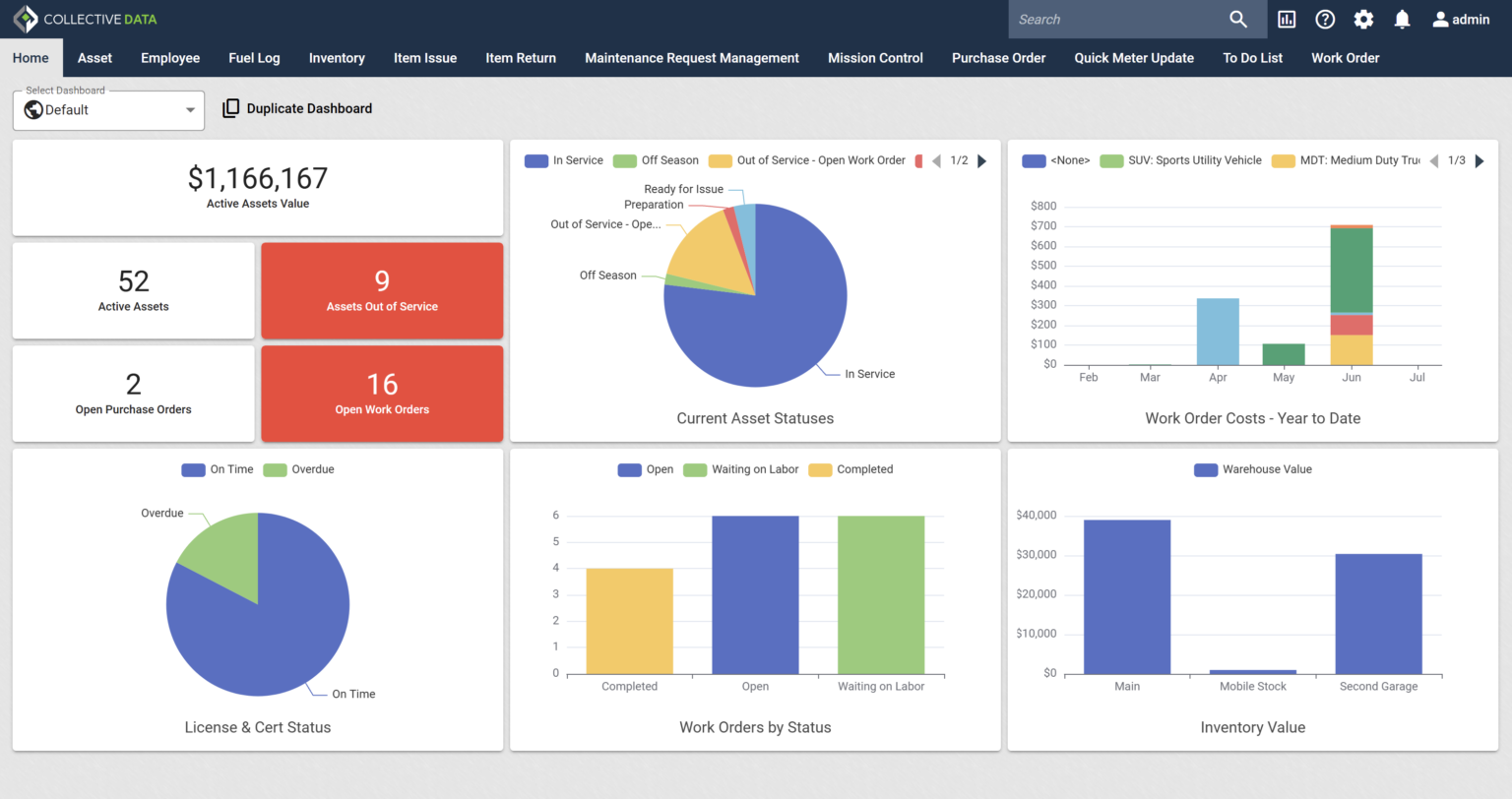Toggle Warehouse Value legend series
The width and height of the screenshot is (1512, 799).
click(x=1253, y=469)
